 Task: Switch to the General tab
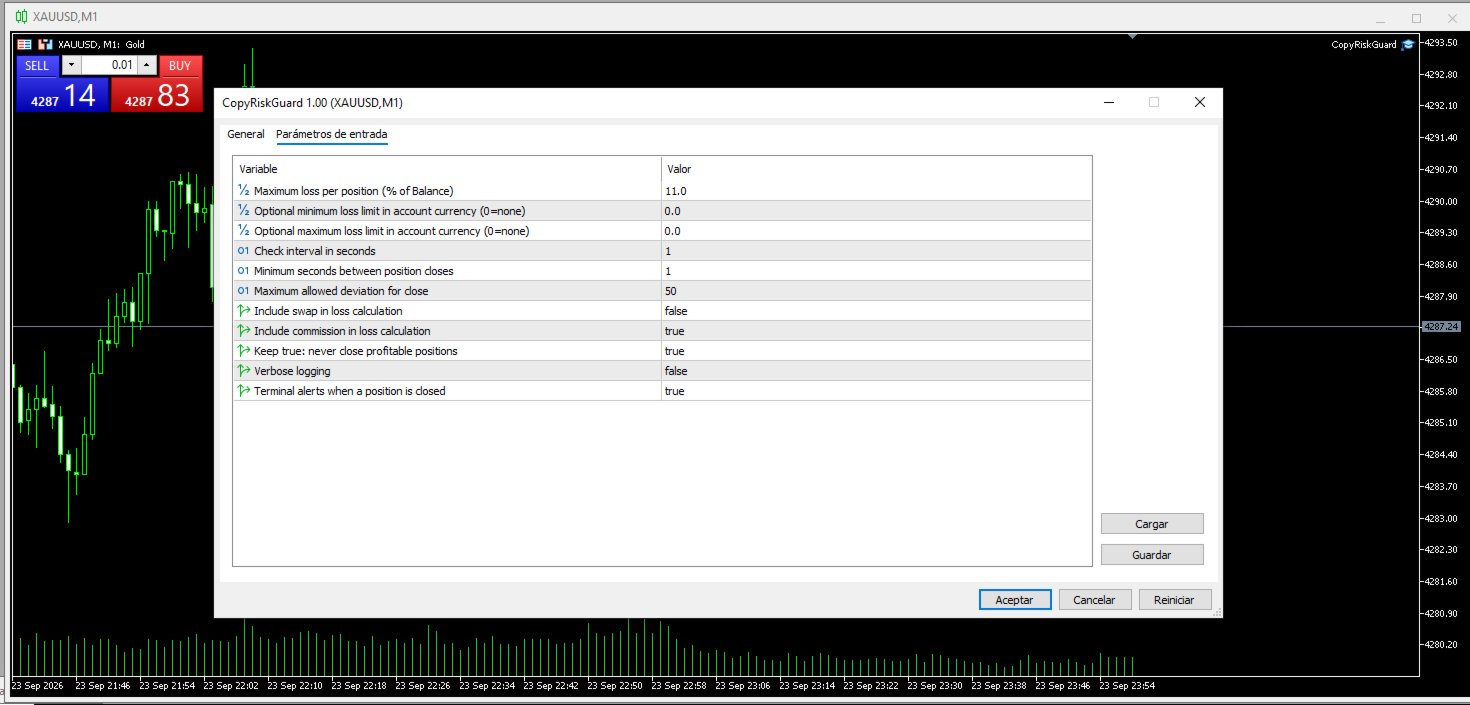pos(246,134)
